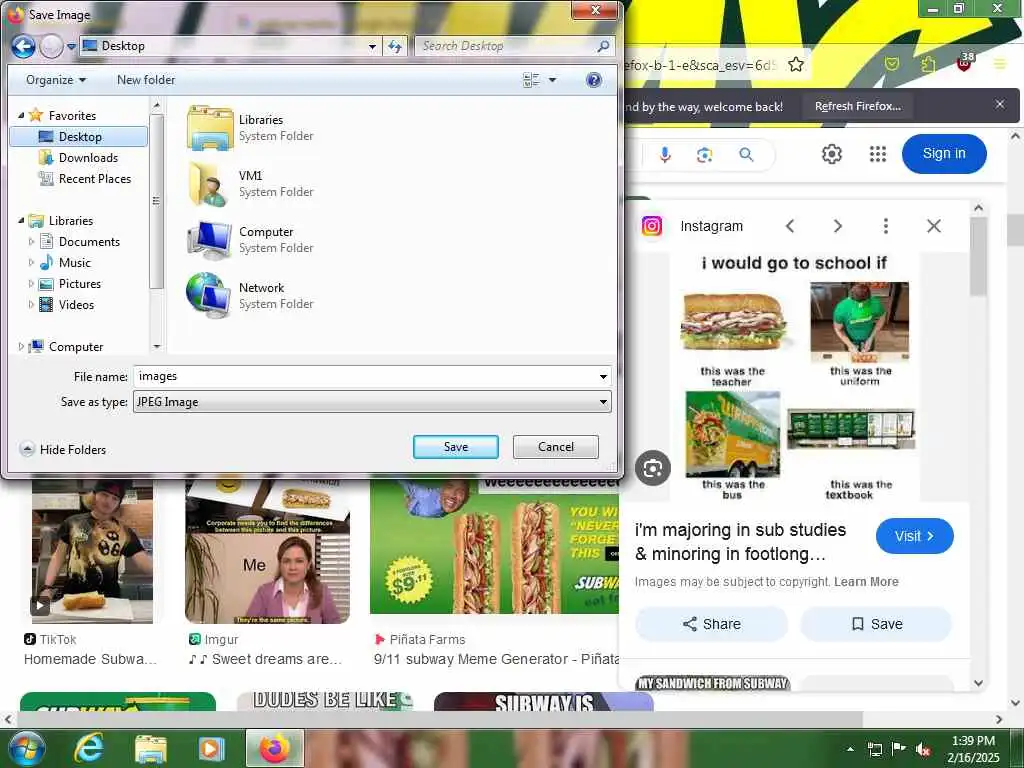Click the muted volume tray icon
Viewport: 1024px width, 768px height.
click(923, 749)
